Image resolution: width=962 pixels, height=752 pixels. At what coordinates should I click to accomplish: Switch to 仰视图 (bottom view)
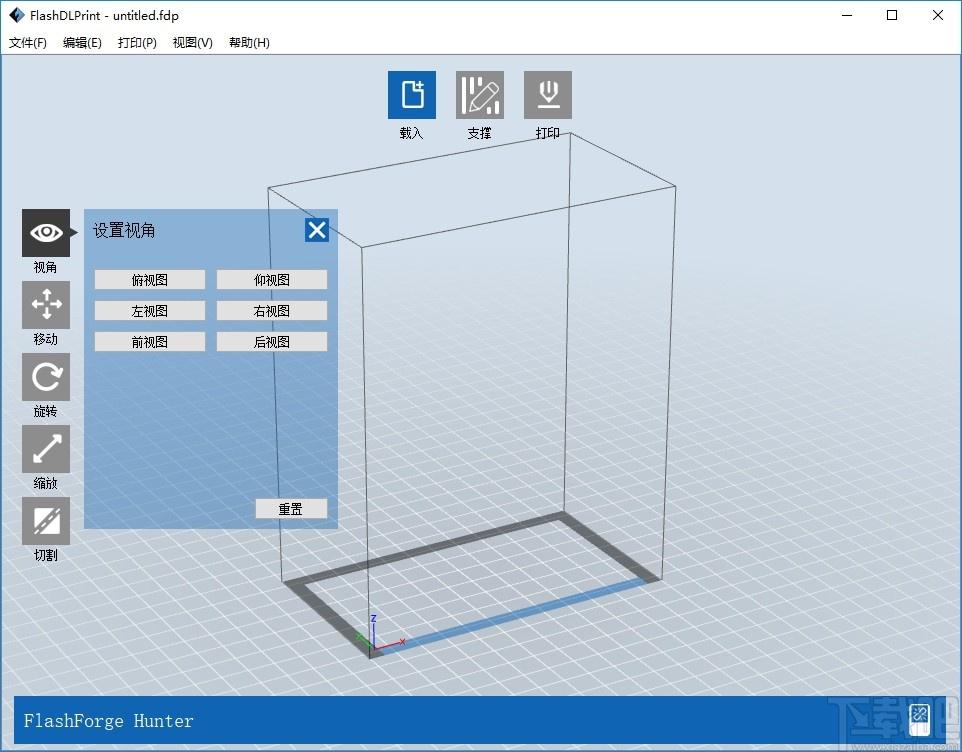(x=272, y=280)
